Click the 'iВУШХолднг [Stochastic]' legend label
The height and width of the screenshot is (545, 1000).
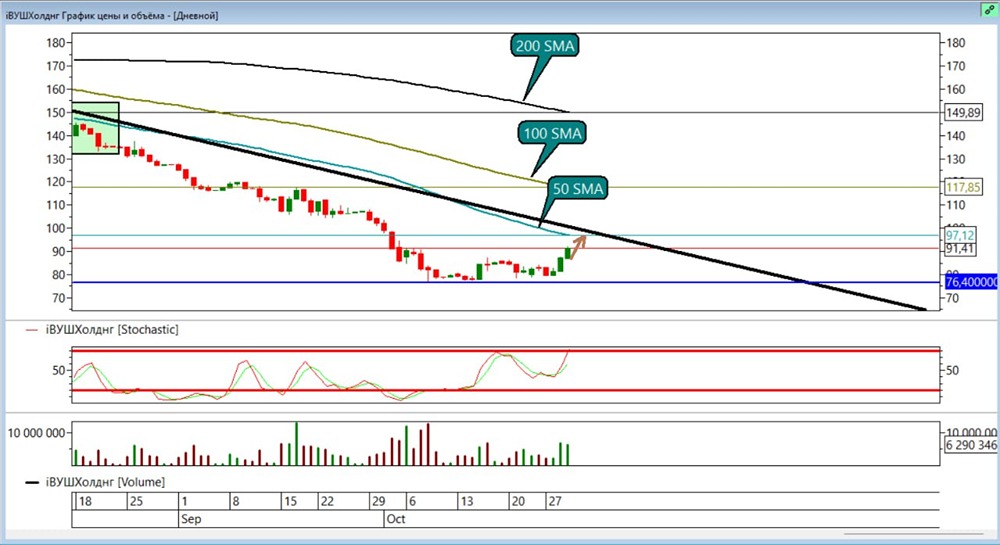(x=112, y=330)
